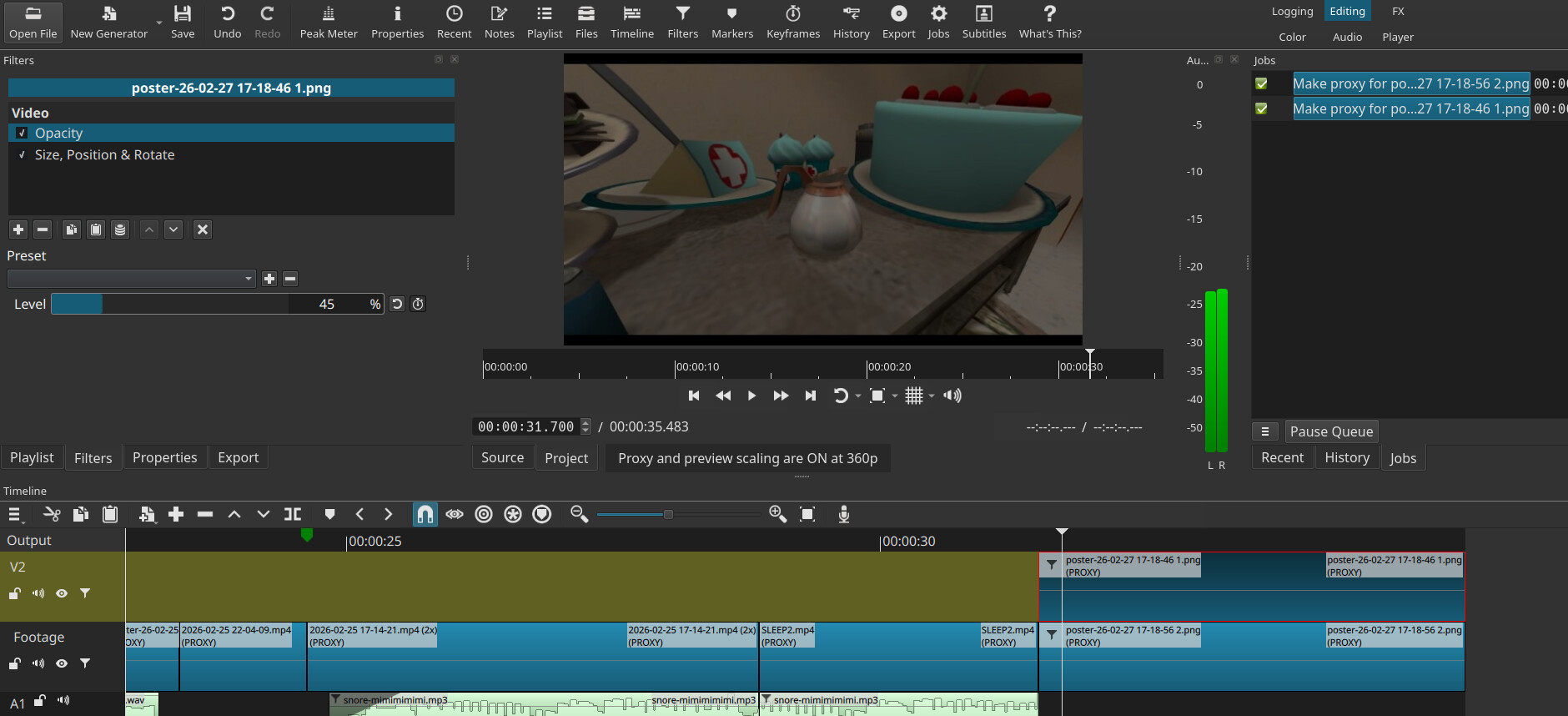Split clip at playhead
Viewport: 1568px width, 716px height.
[293, 514]
